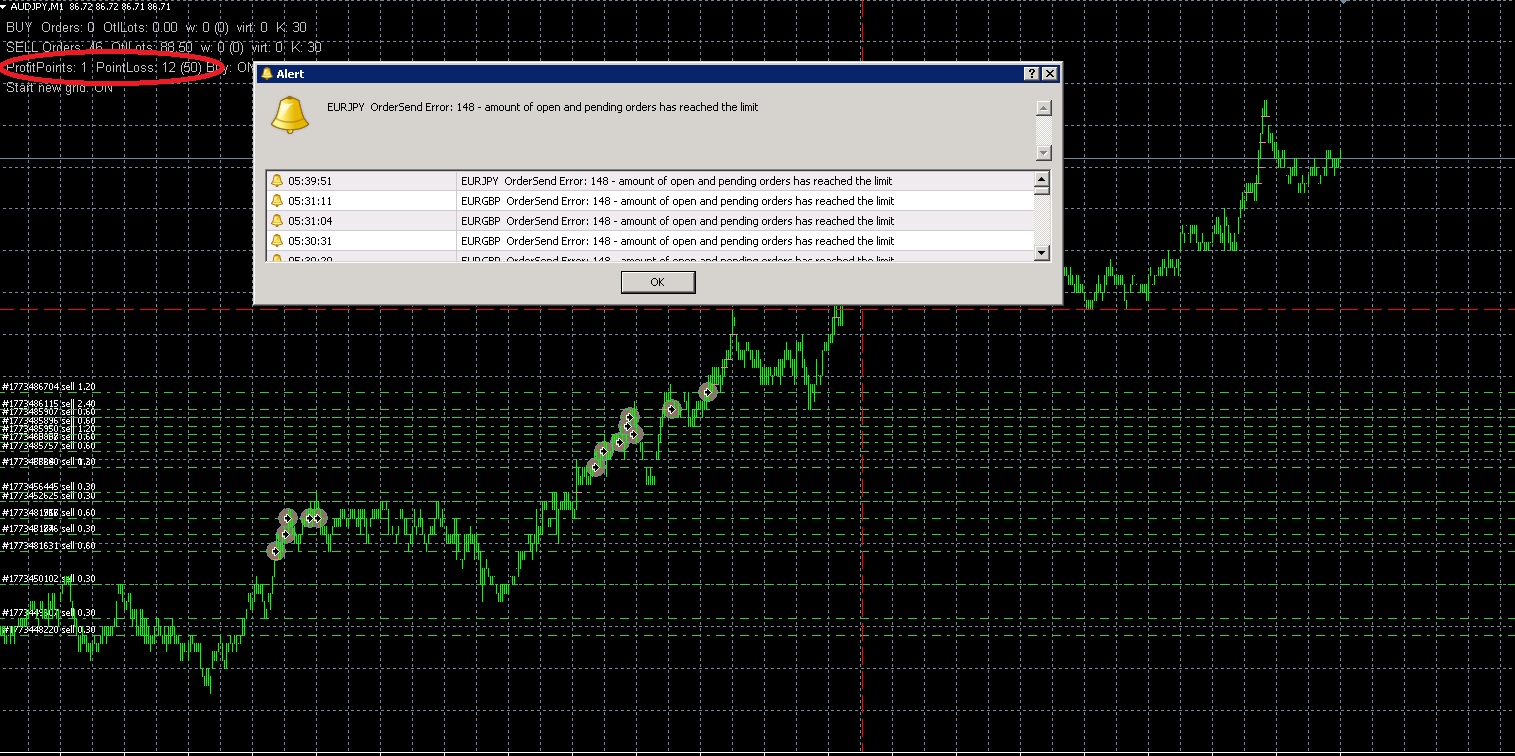Click order label #1773452625 sell 0.30
The height and width of the screenshot is (756, 1515).
pyautogui.click(x=49, y=496)
